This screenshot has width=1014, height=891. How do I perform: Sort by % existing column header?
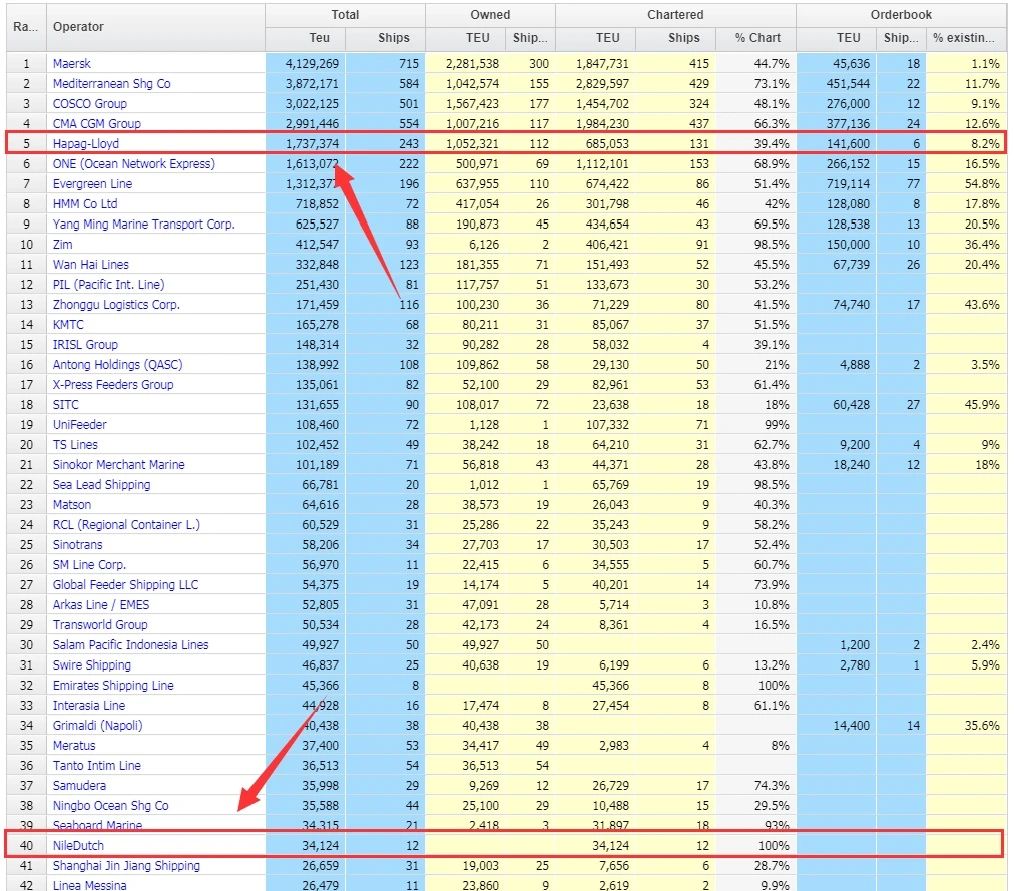click(965, 38)
